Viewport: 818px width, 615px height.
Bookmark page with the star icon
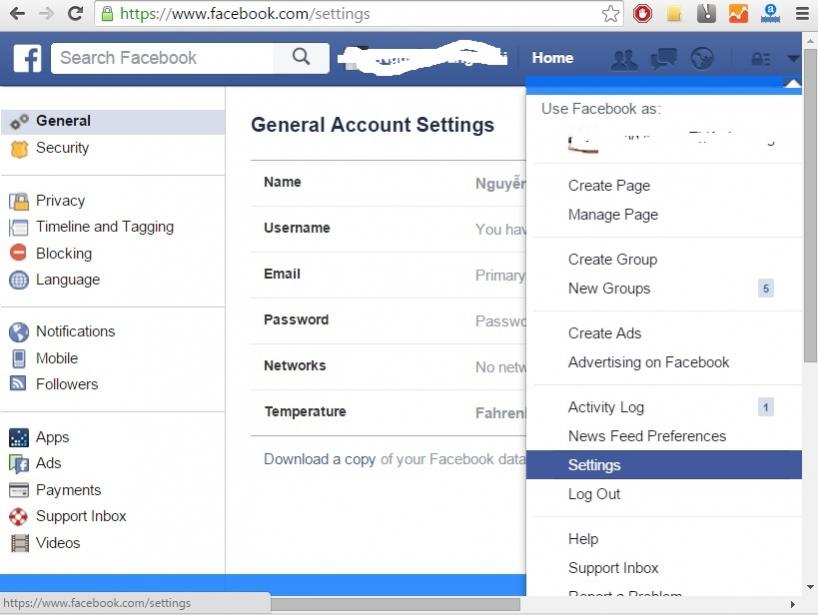610,14
